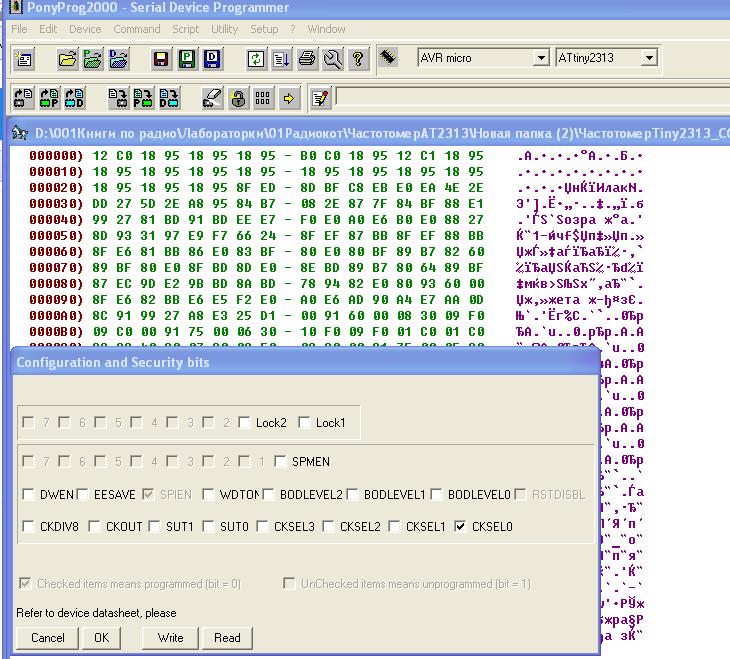Toggle the CKOUT checkbox

point(94,526)
